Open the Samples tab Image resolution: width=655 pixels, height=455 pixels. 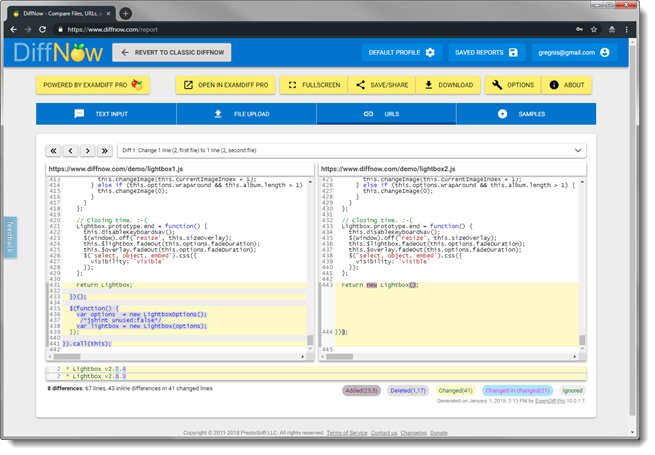pyautogui.click(x=526, y=114)
